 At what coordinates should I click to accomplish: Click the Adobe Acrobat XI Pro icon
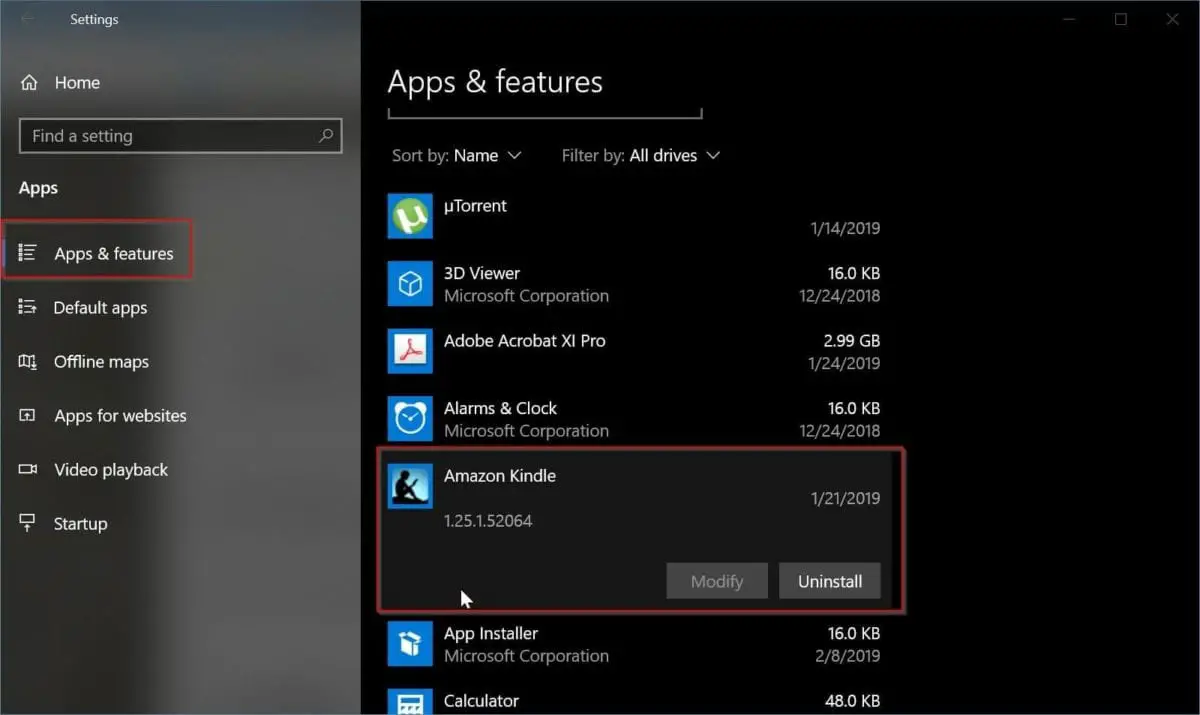(x=410, y=351)
